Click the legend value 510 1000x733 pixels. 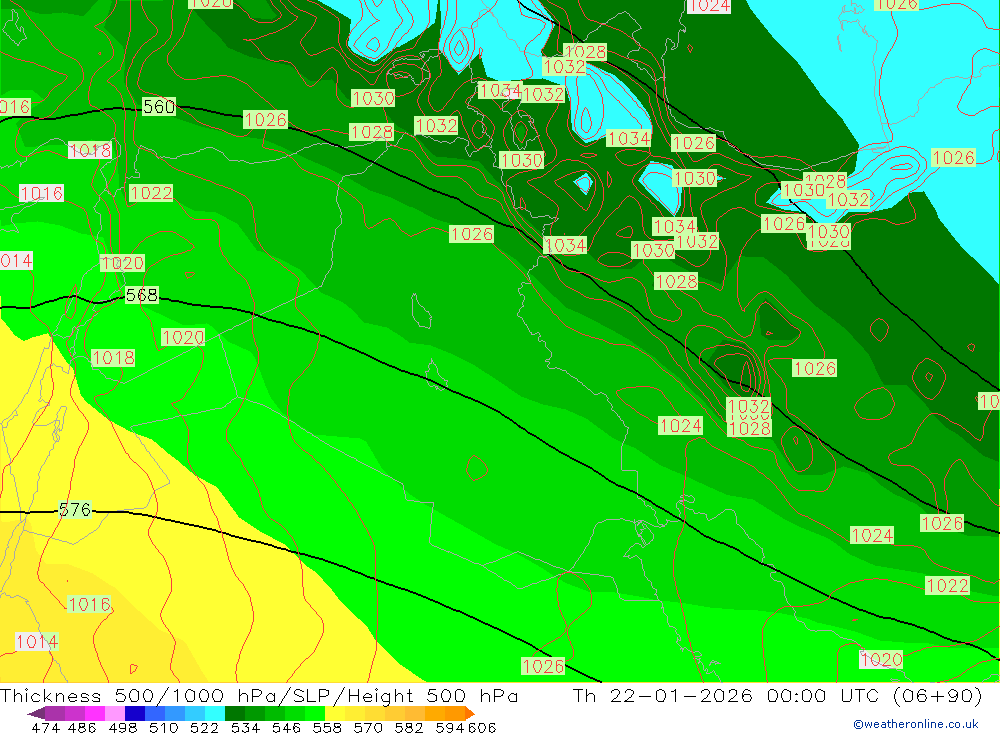point(163,727)
